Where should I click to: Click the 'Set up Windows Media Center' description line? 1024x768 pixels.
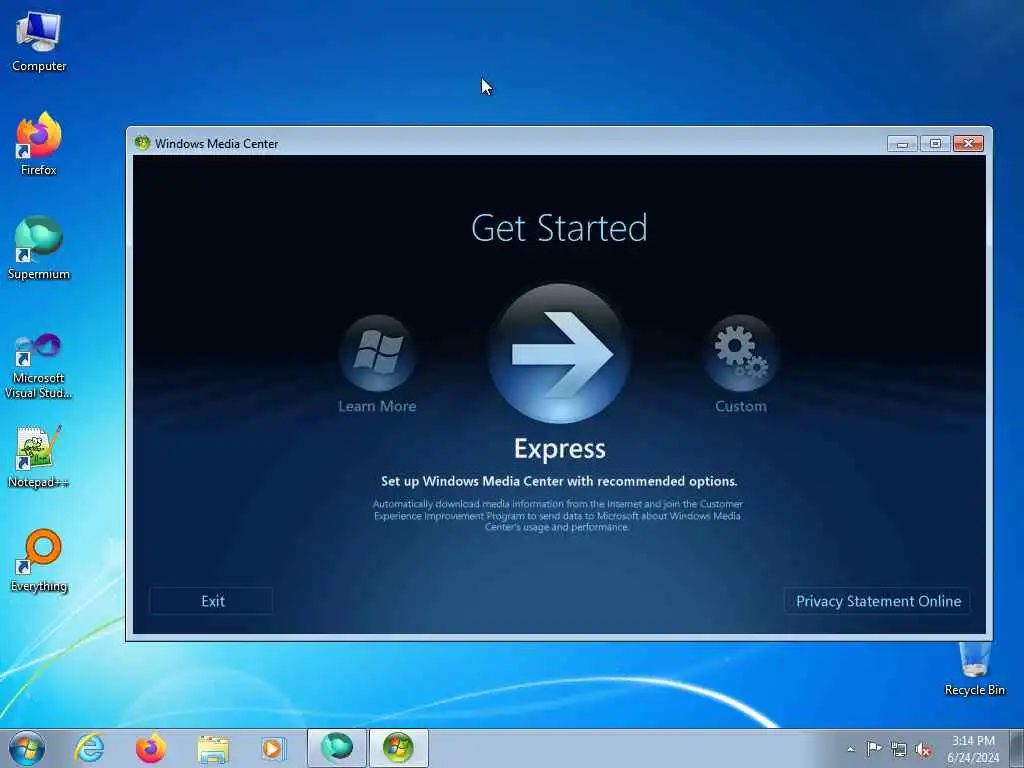pos(559,481)
